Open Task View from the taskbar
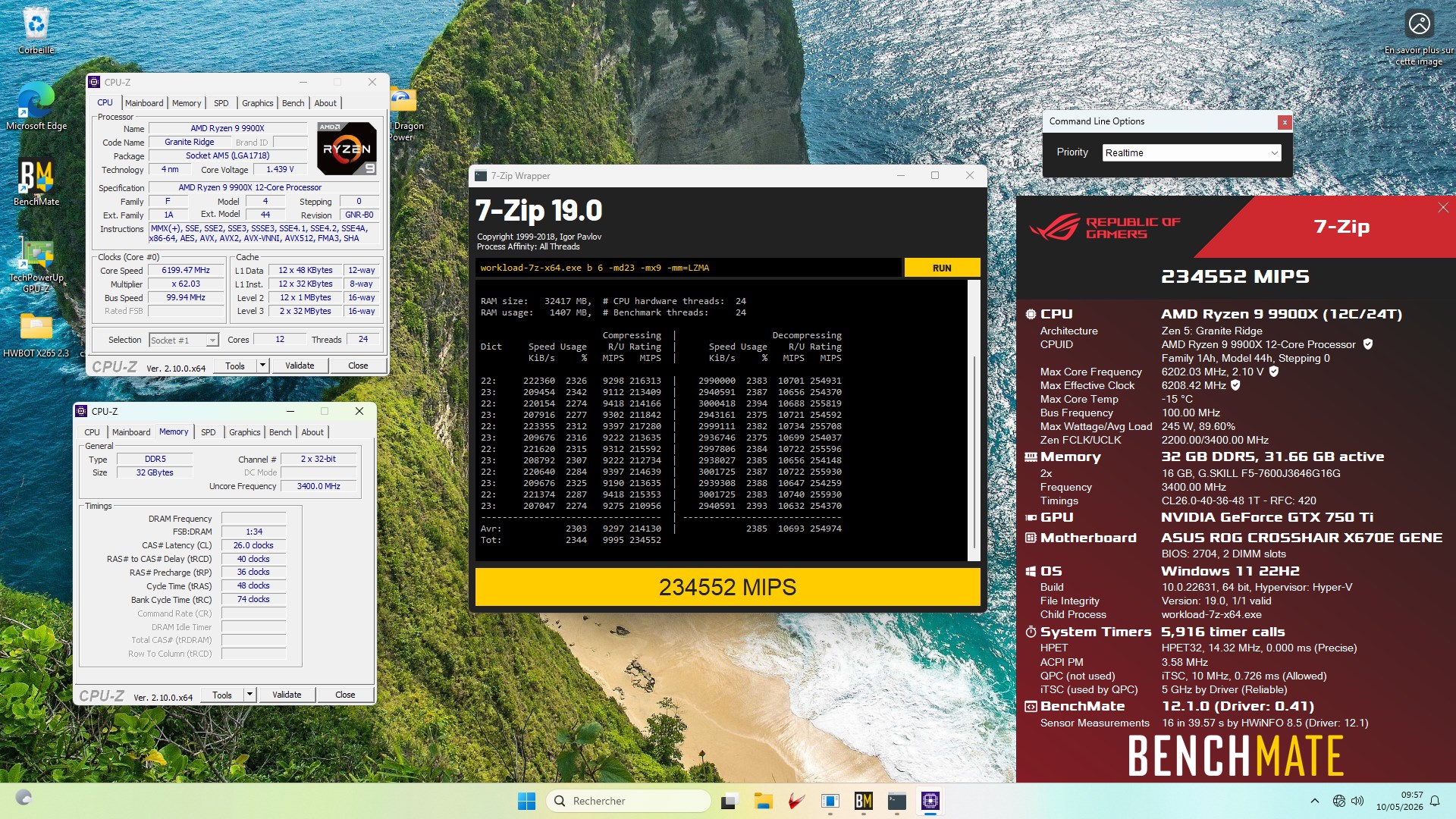Viewport: 1456px width, 819px height. (x=730, y=801)
